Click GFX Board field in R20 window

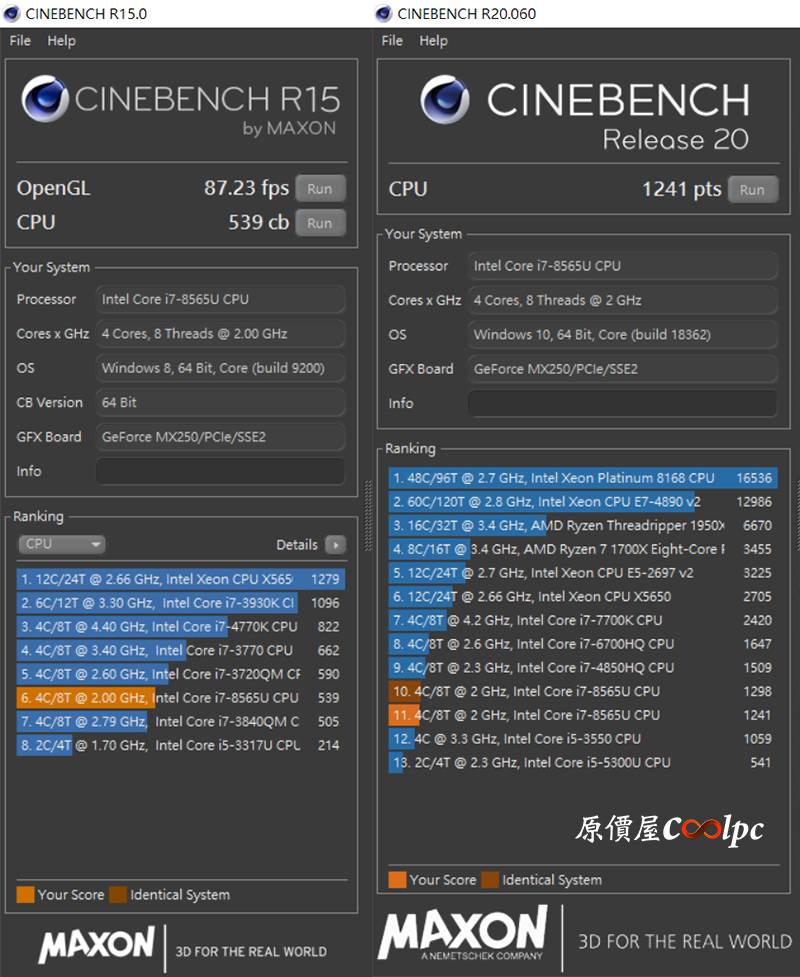click(x=622, y=369)
